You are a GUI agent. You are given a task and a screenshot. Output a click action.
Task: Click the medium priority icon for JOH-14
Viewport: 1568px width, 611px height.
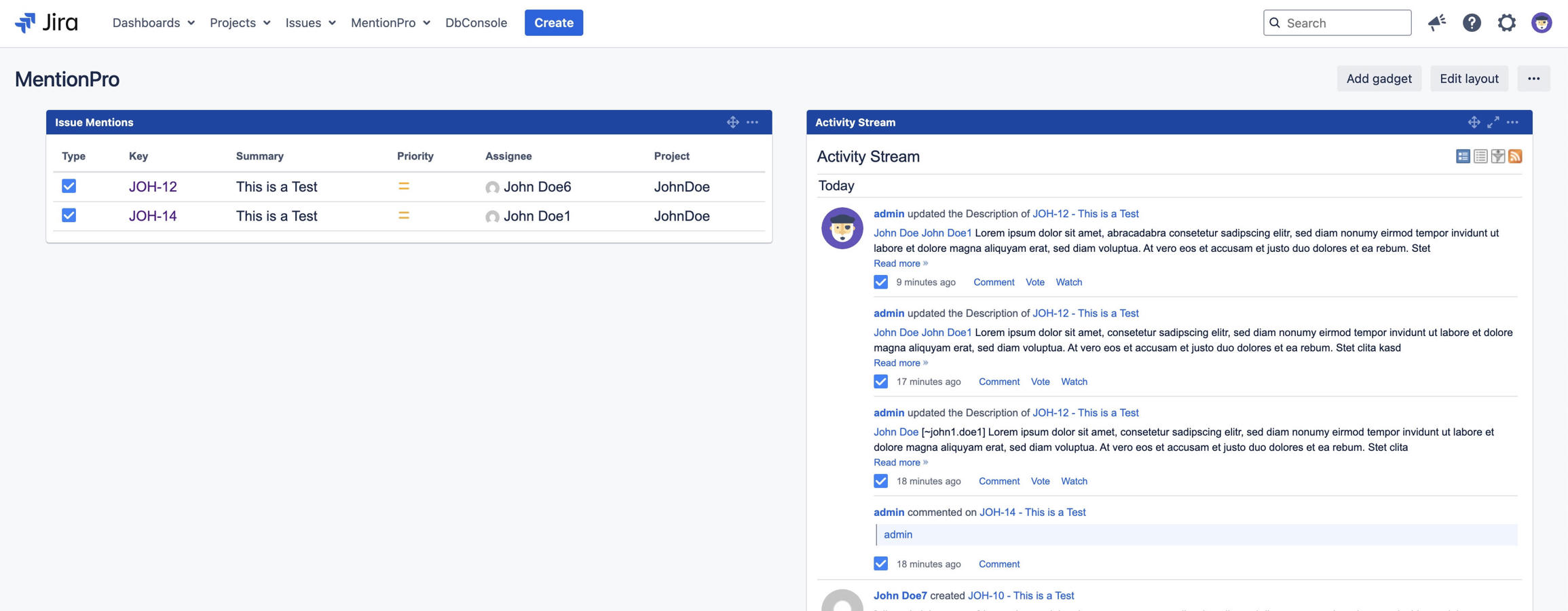click(x=404, y=216)
